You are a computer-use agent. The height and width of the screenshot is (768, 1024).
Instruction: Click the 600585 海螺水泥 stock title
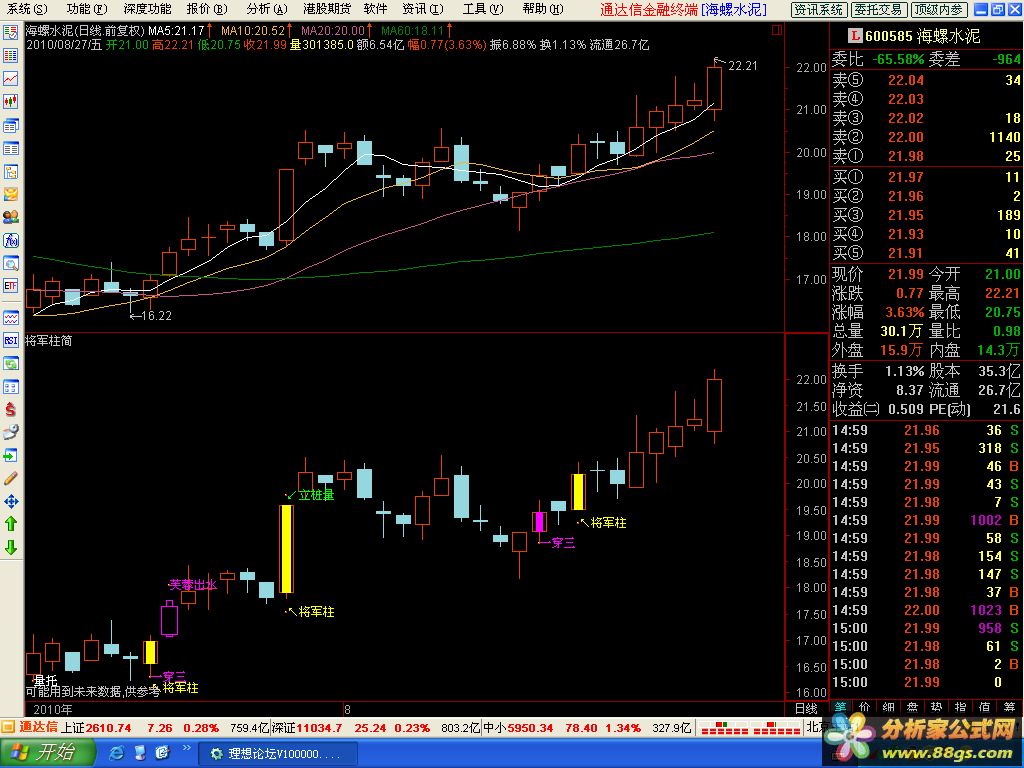click(x=923, y=36)
